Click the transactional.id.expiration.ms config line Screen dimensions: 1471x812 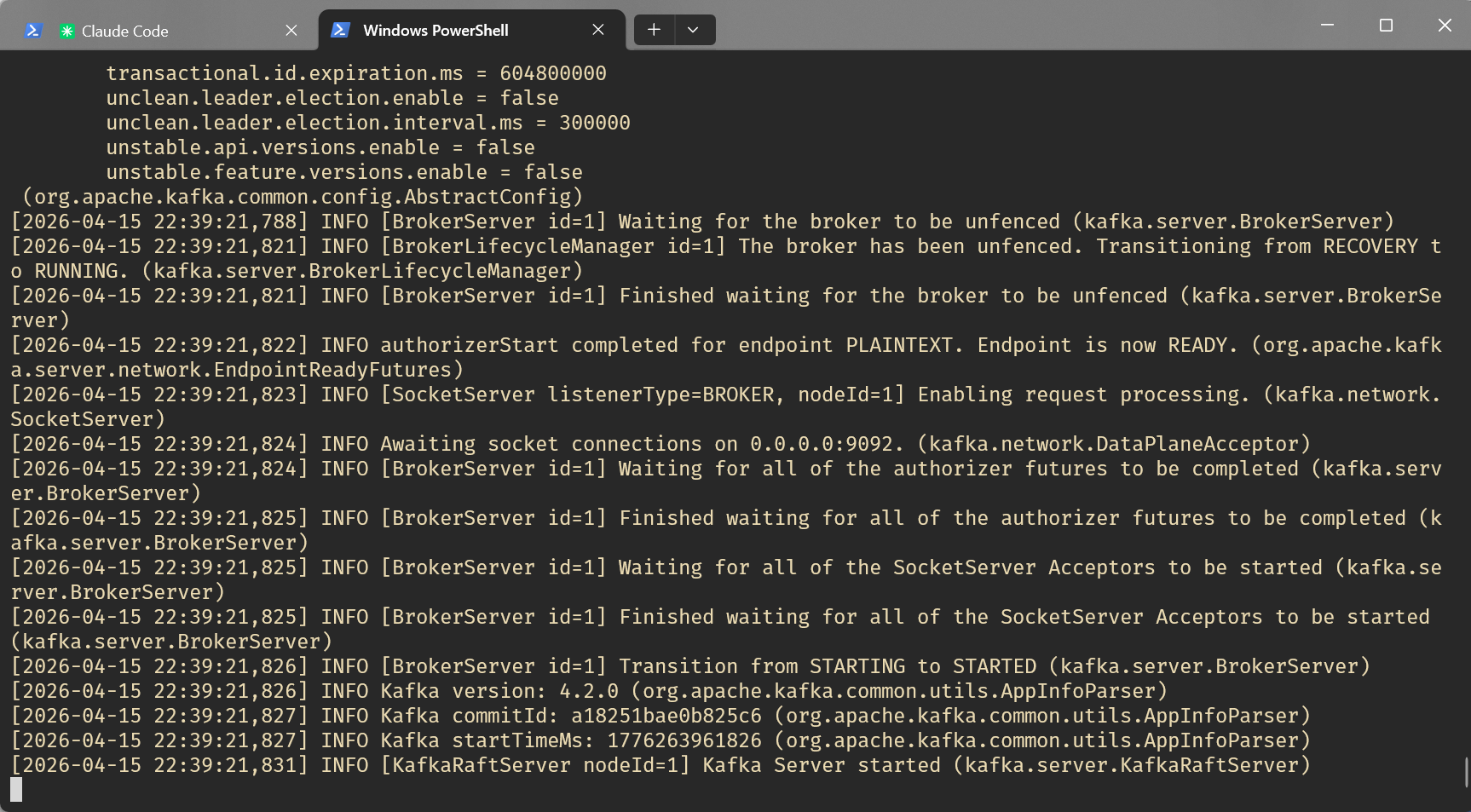pos(356,73)
